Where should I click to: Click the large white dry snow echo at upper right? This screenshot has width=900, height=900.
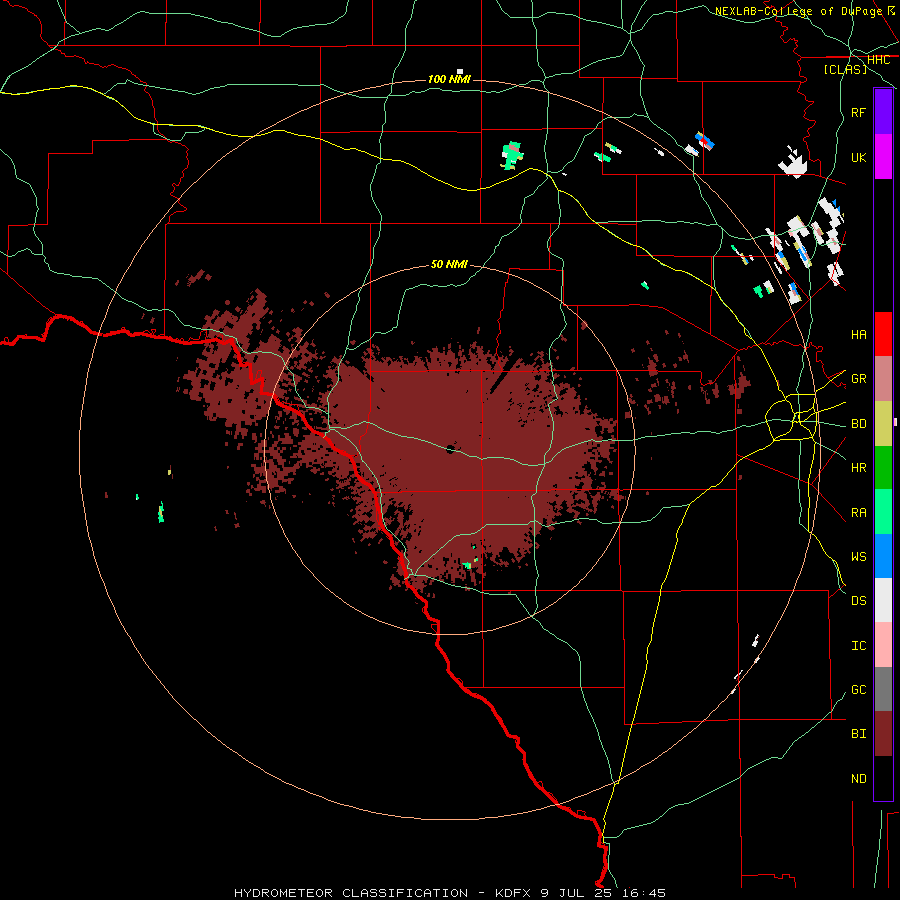[x=793, y=163]
